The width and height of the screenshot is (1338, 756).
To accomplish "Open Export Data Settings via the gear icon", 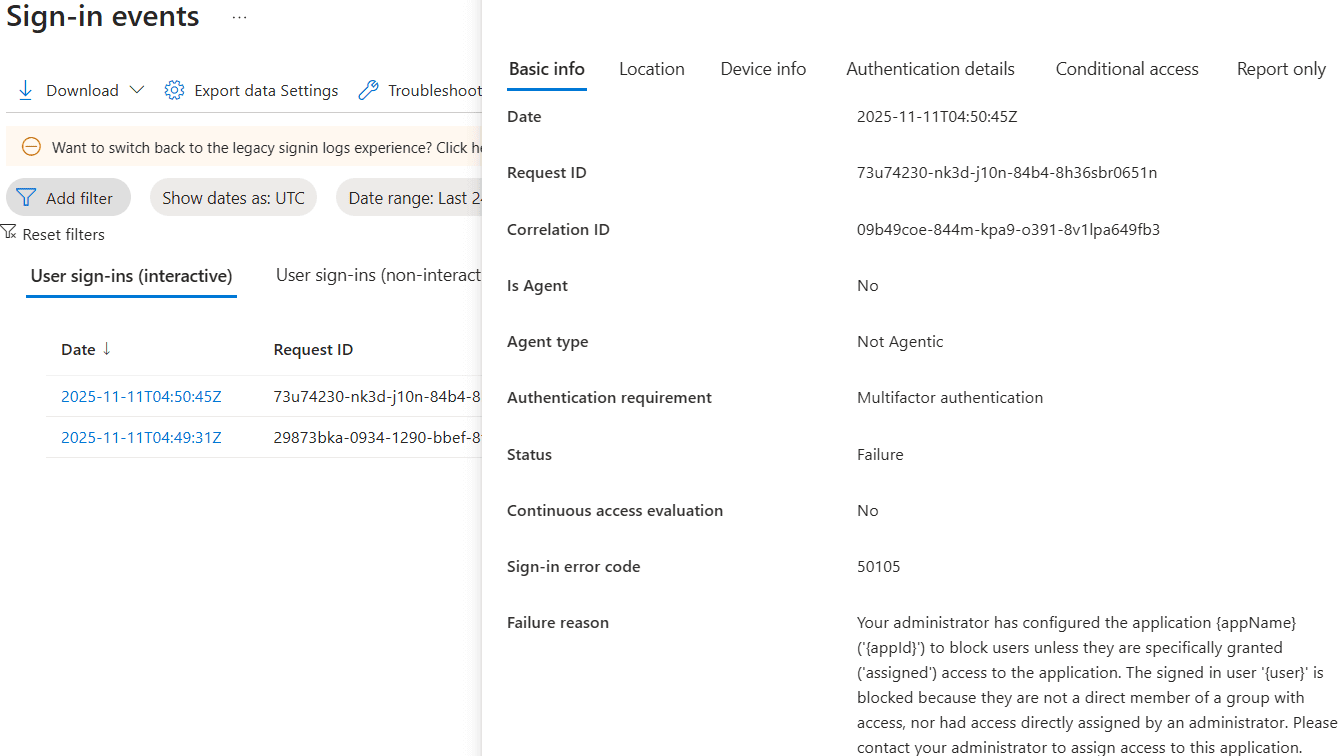I will click(173, 89).
